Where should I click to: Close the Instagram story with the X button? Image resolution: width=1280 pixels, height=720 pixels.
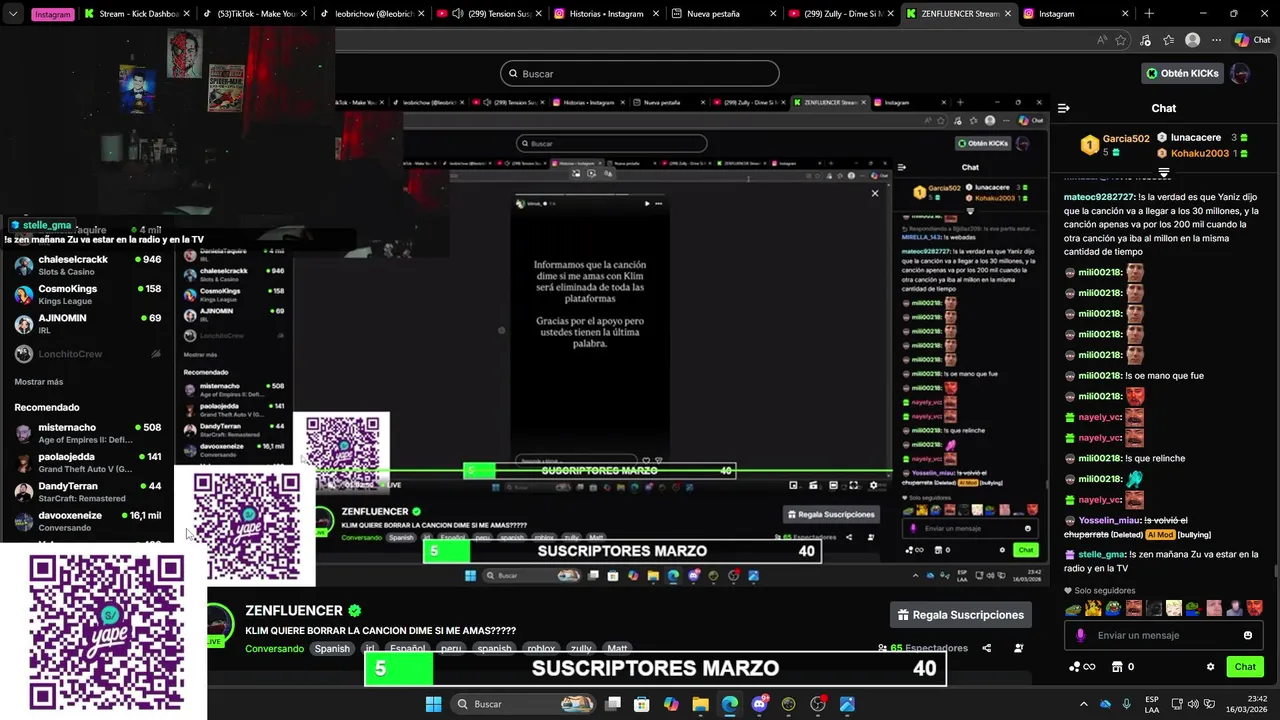875,193
